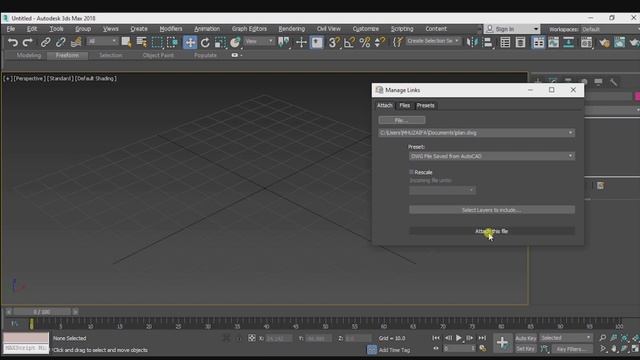Click the Auto Key button
Viewport: 640px width, 360px height.
[x=526, y=338]
